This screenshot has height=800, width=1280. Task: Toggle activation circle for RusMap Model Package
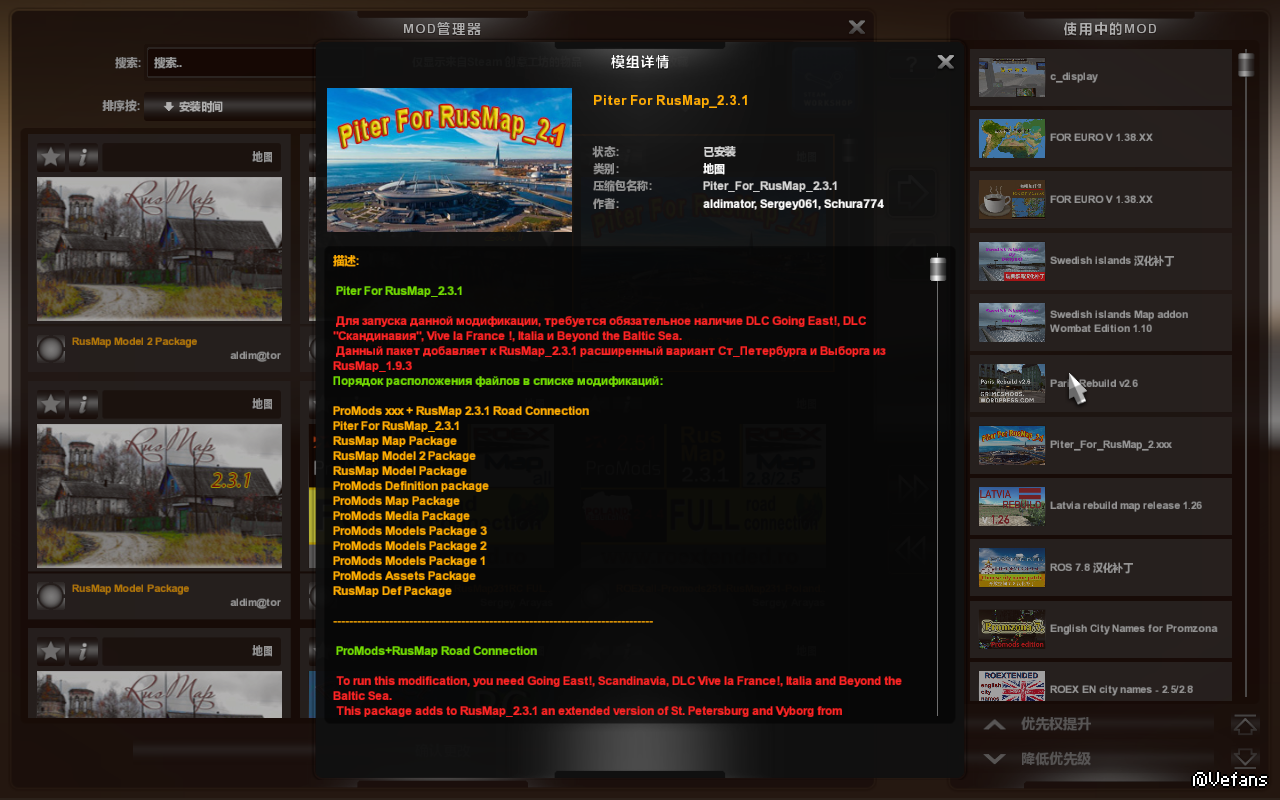point(51,596)
